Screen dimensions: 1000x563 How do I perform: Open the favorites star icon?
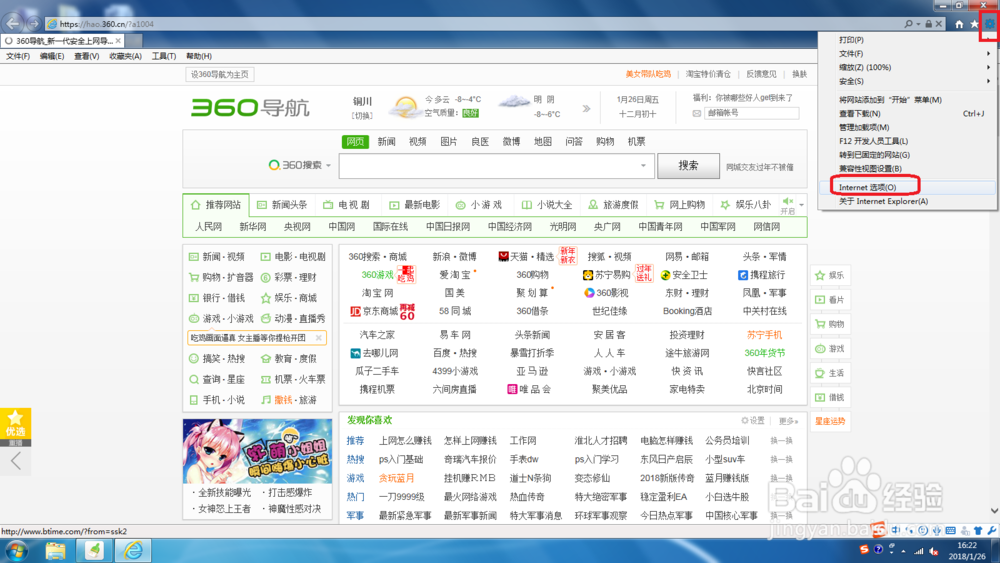(x=974, y=24)
